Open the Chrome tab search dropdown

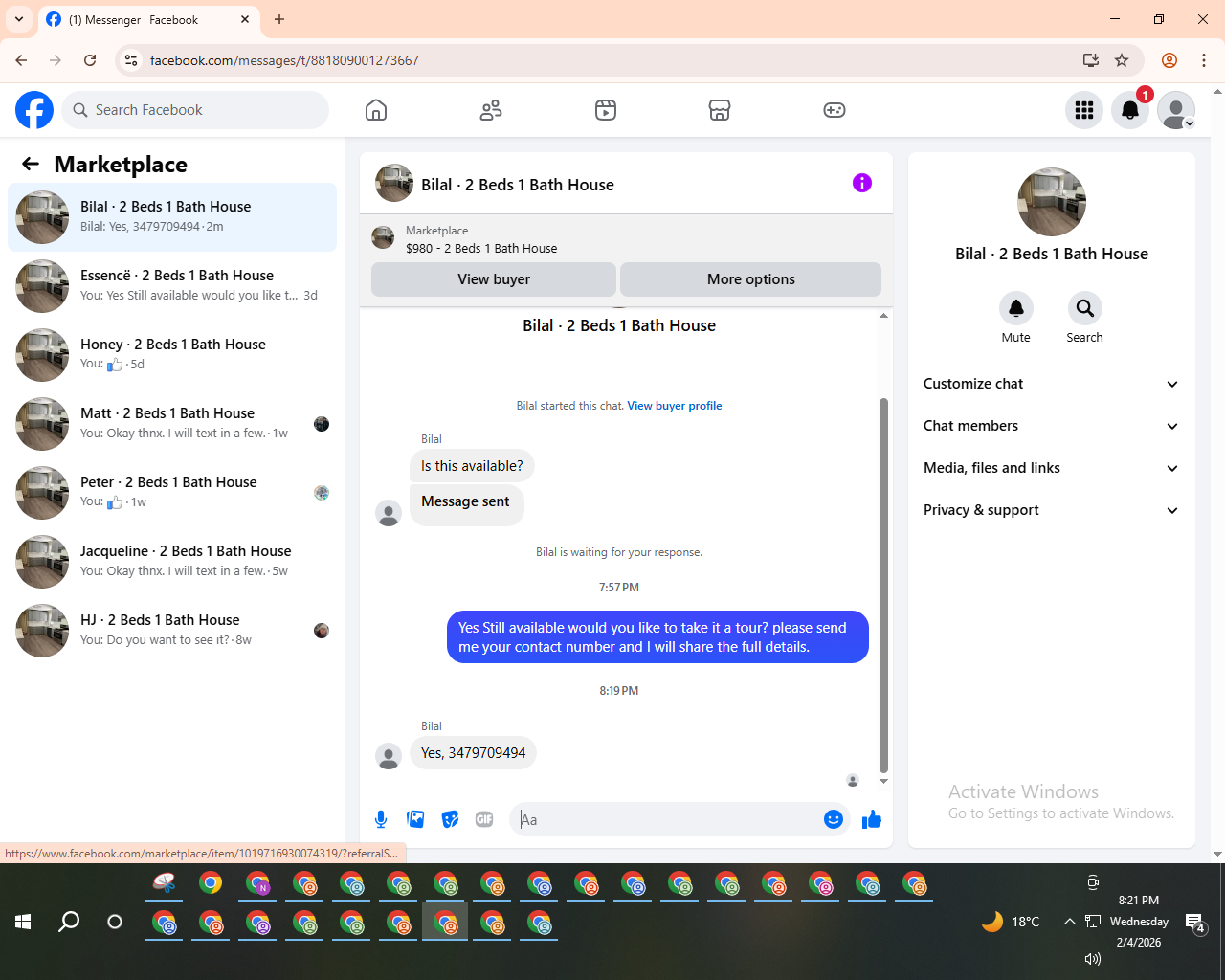pyautogui.click(x=19, y=19)
